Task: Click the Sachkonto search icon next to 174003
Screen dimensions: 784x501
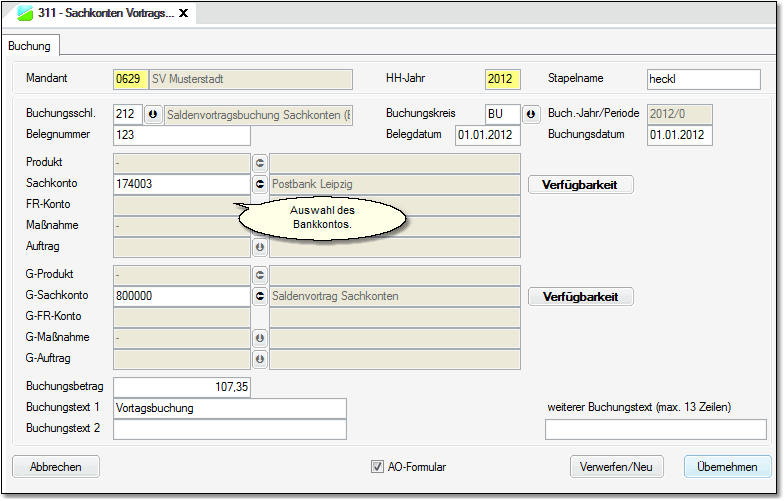Action: point(259,184)
